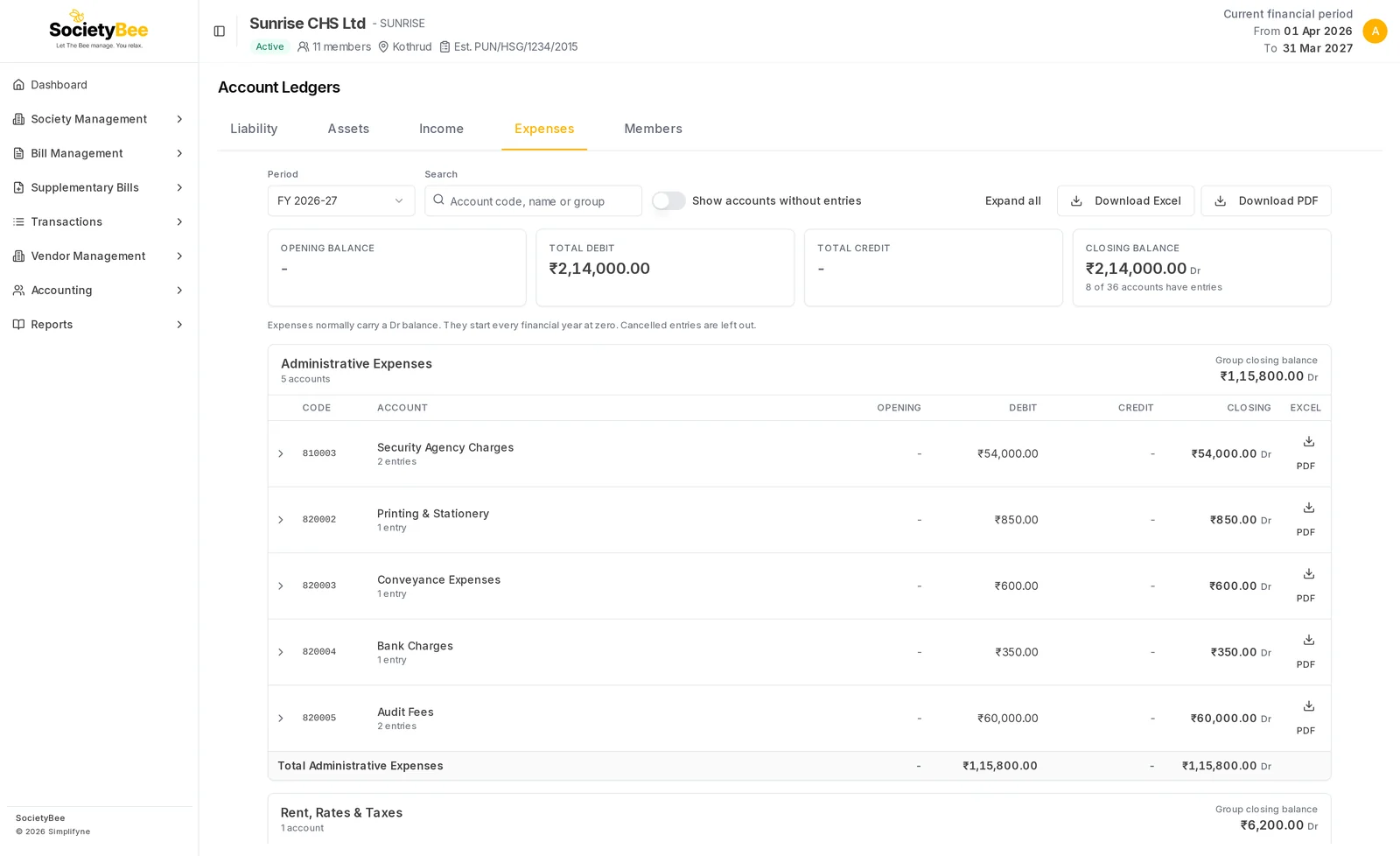Focus the account search field
The image size is (1400, 856).
(533, 200)
